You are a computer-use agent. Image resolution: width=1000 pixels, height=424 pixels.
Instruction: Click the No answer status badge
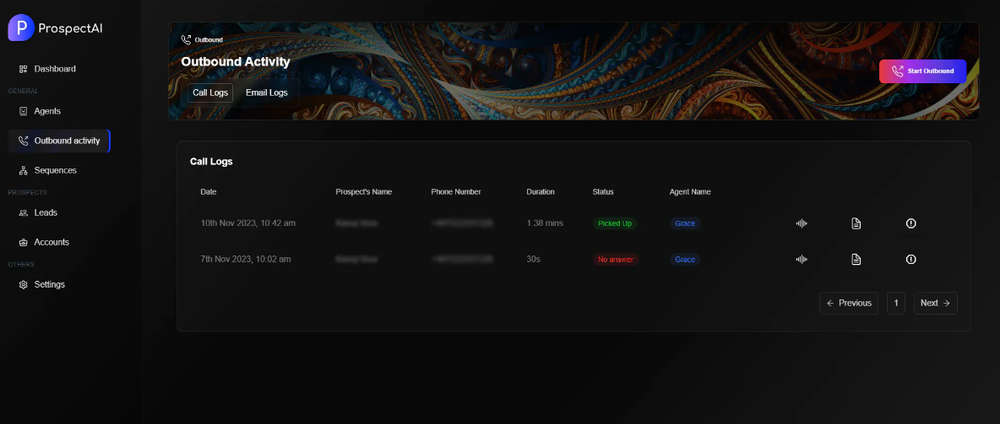tap(615, 260)
